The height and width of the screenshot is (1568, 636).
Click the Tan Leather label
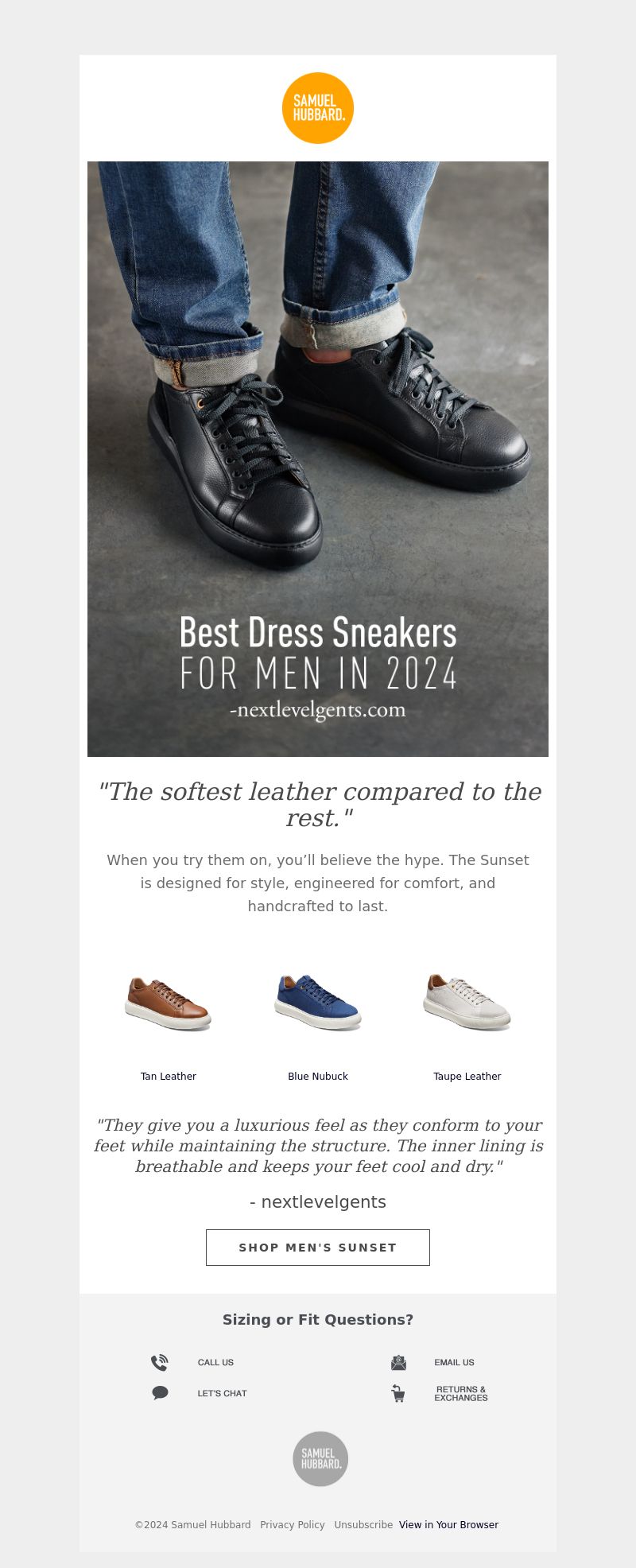pos(169,1077)
